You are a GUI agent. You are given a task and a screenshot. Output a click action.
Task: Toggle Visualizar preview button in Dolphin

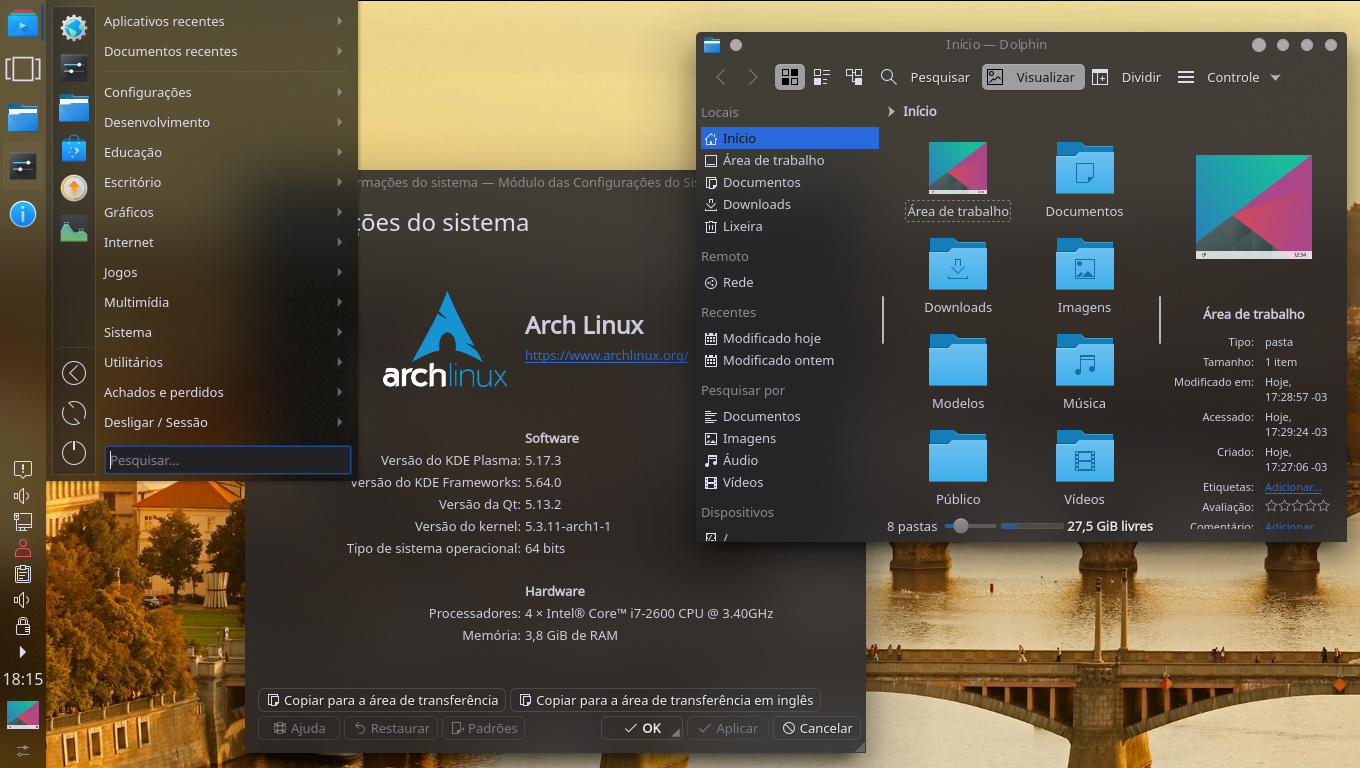point(1033,77)
